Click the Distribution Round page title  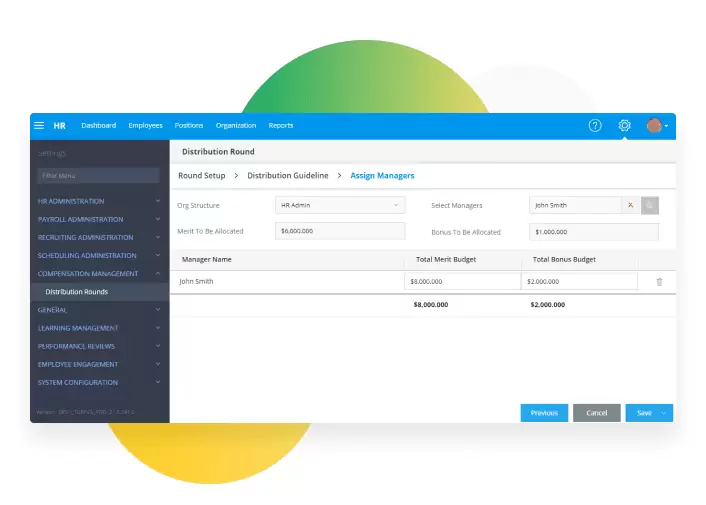tap(218, 152)
